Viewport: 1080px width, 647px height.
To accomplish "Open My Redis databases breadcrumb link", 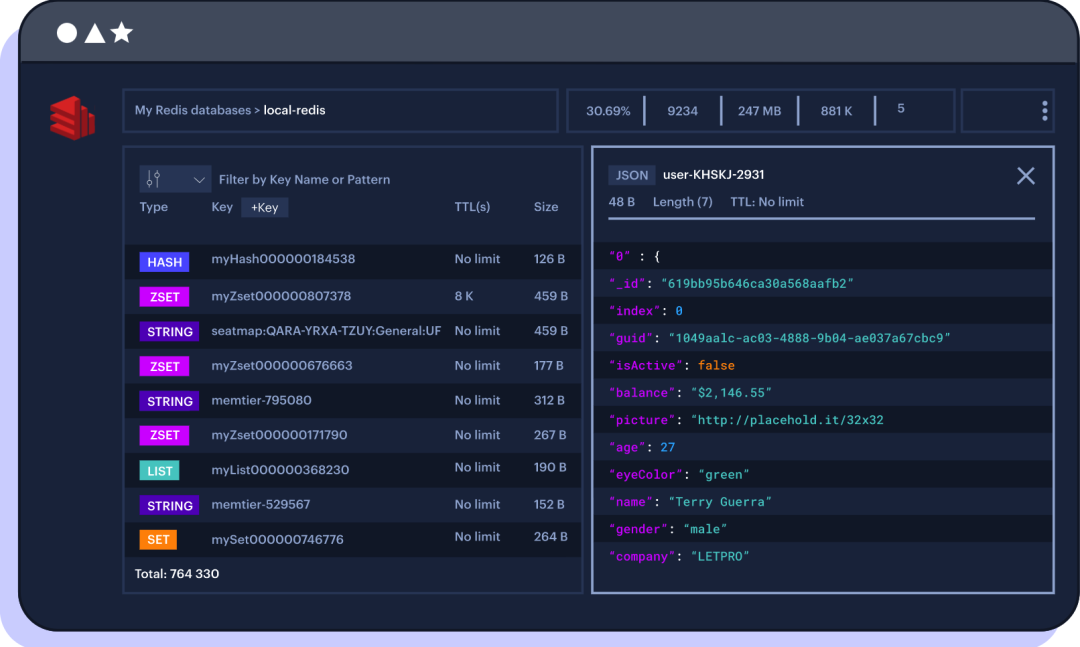I will coord(192,111).
